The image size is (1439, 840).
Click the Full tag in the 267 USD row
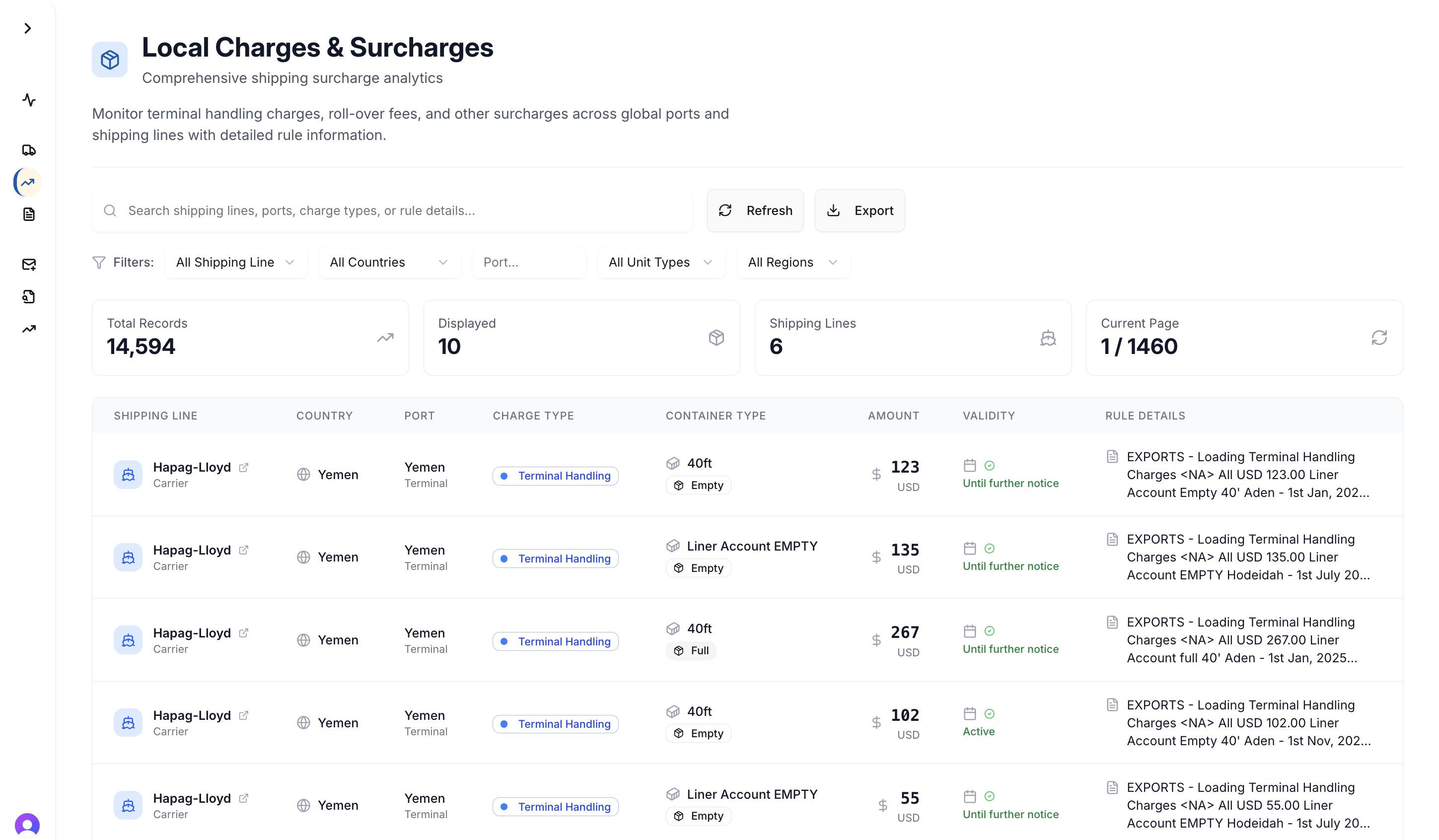point(691,650)
